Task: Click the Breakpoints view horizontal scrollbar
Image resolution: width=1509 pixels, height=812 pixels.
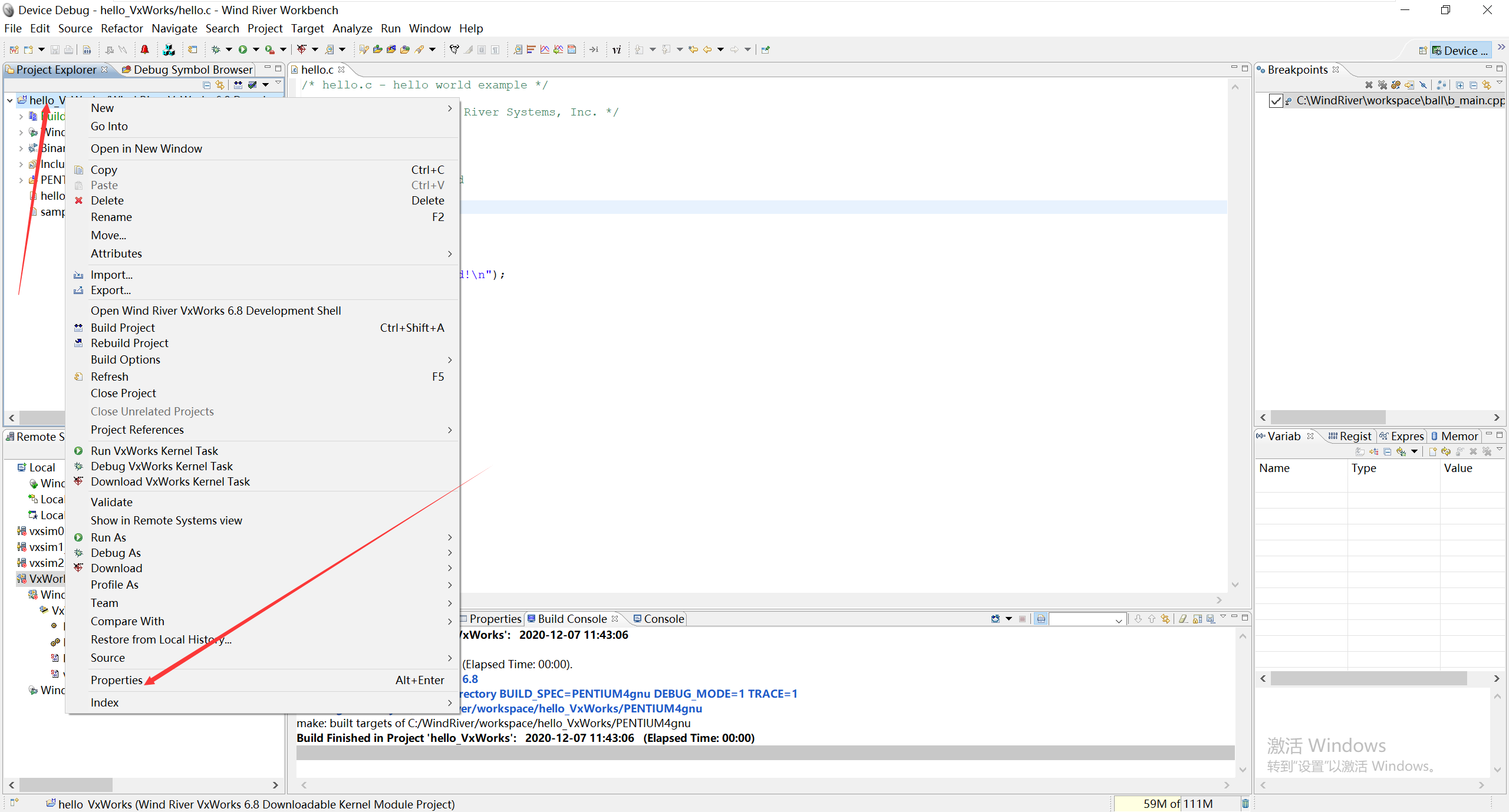Action: tap(1327, 417)
